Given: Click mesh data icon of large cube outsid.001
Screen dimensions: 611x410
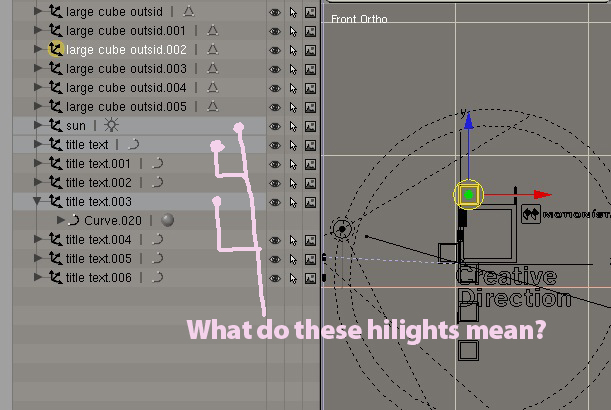Looking at the screenshot, I should point(212,30).
